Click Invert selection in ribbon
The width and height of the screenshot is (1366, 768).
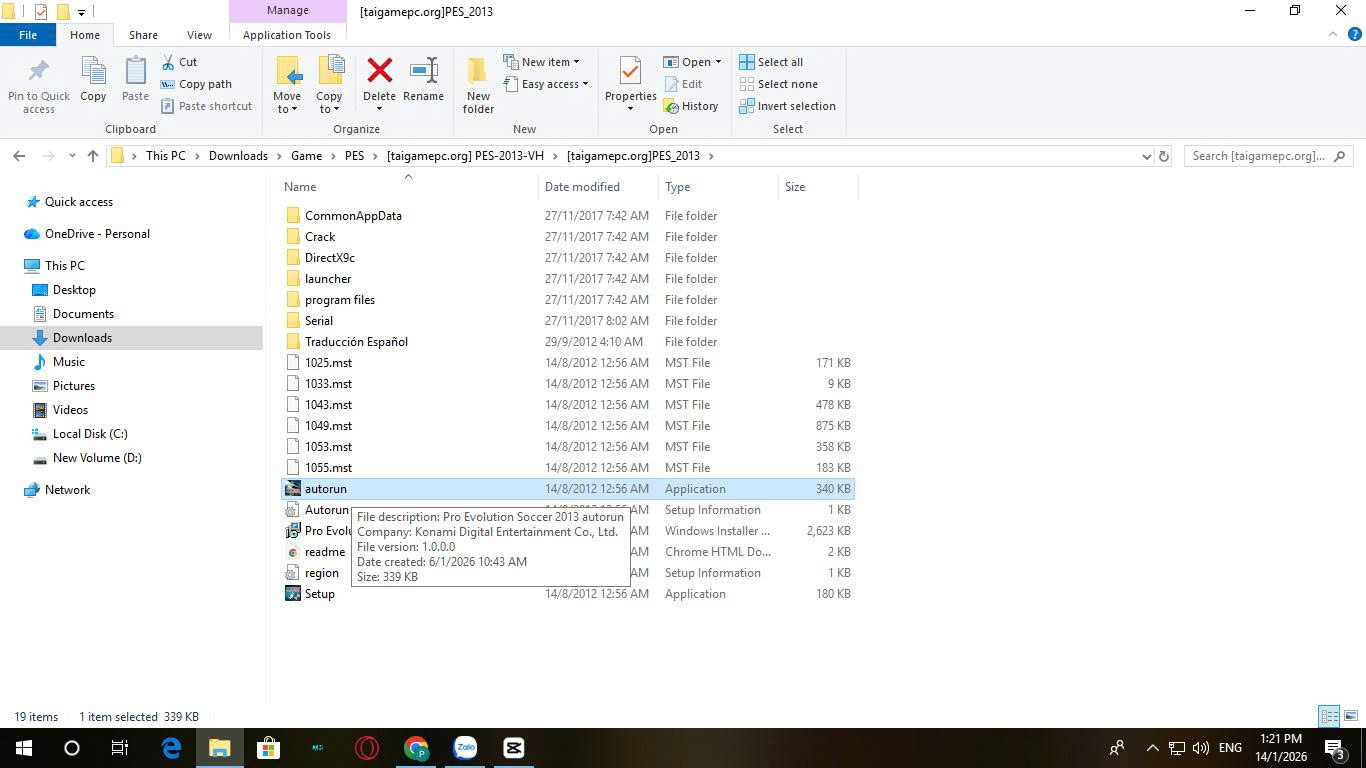click(x=787, y=106)
